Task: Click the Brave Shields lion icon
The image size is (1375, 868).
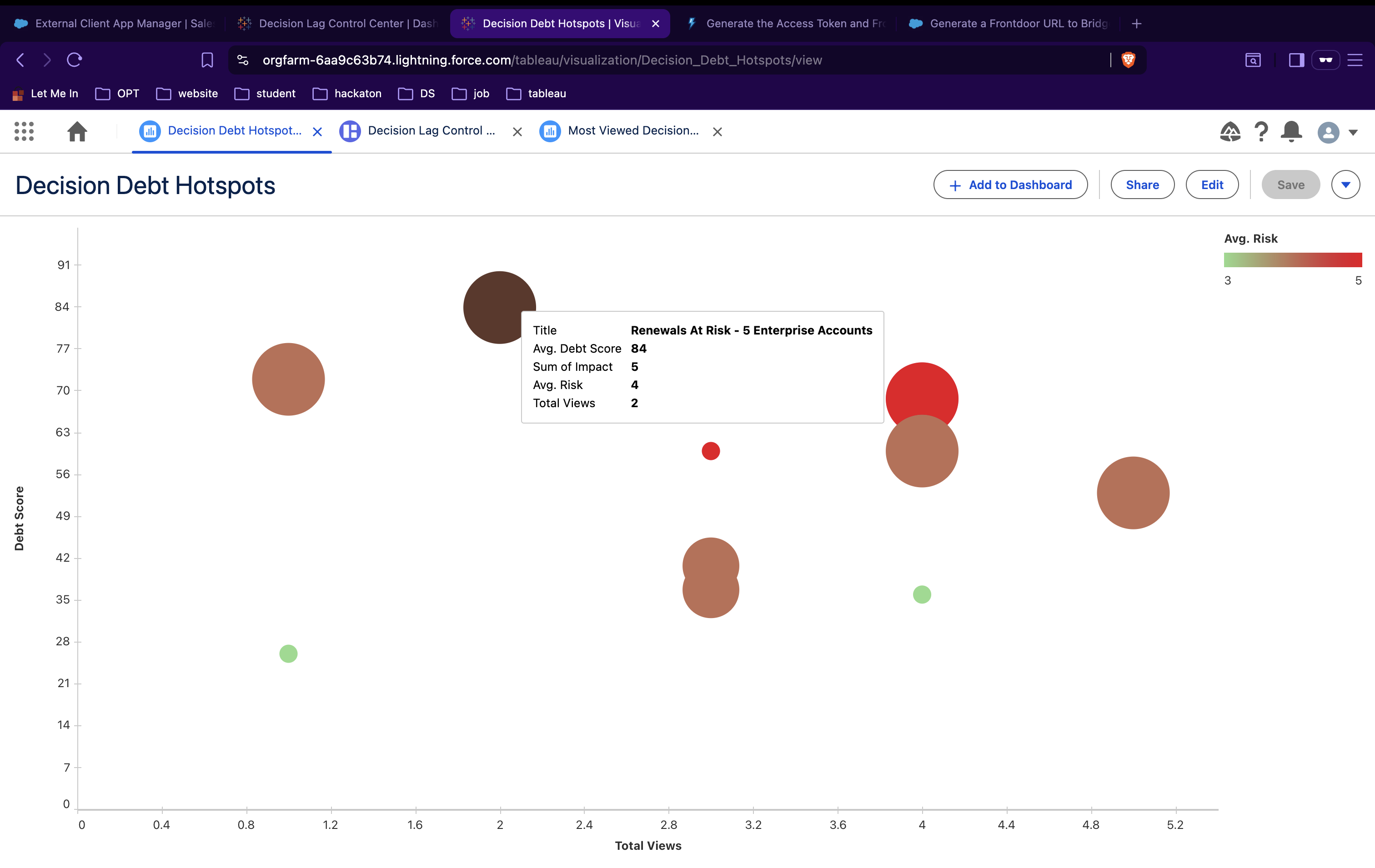Action: (1128, 60)
